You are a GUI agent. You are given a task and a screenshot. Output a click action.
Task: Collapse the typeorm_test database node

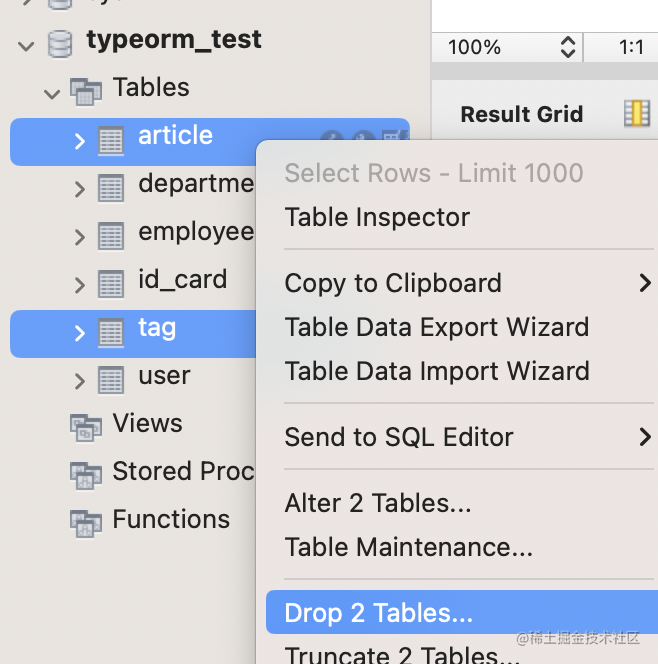(x=26, y=44)
